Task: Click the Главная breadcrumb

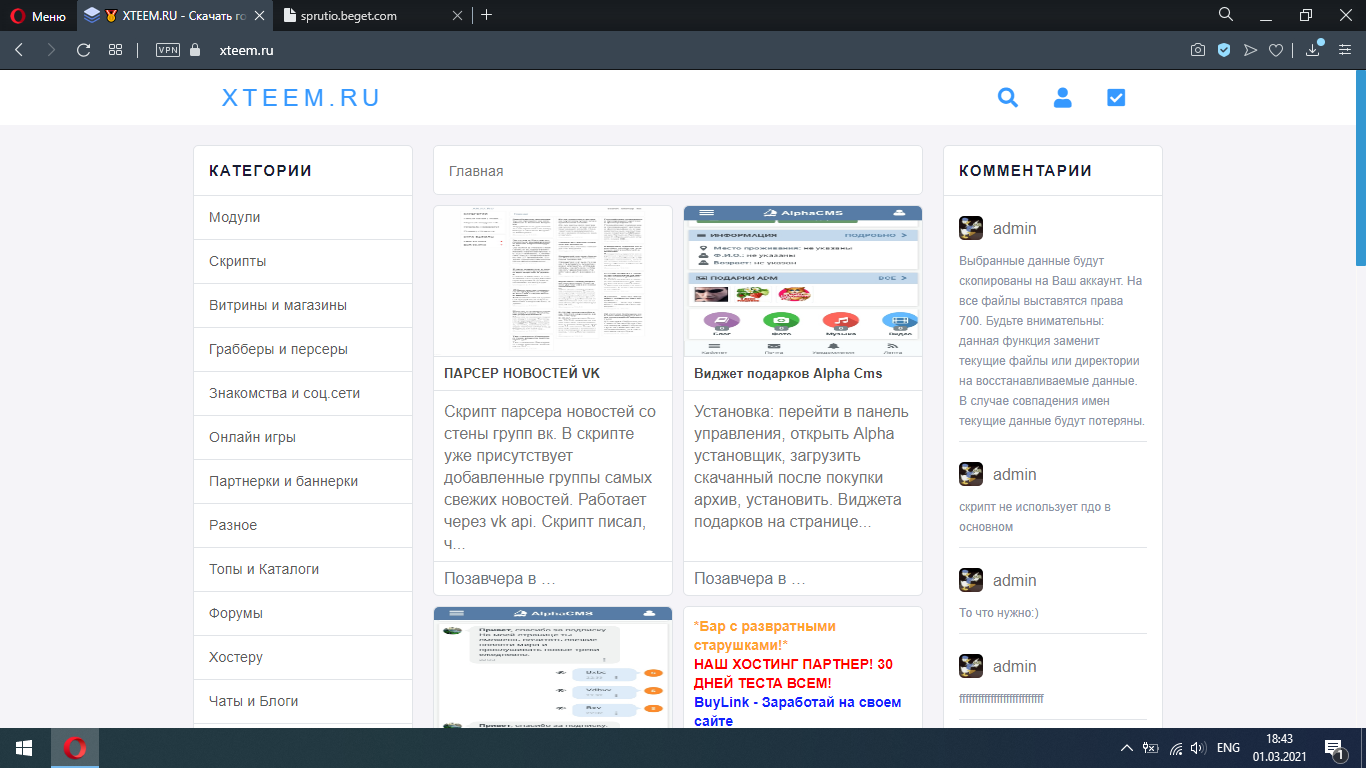Action: (x=476, y=171)
